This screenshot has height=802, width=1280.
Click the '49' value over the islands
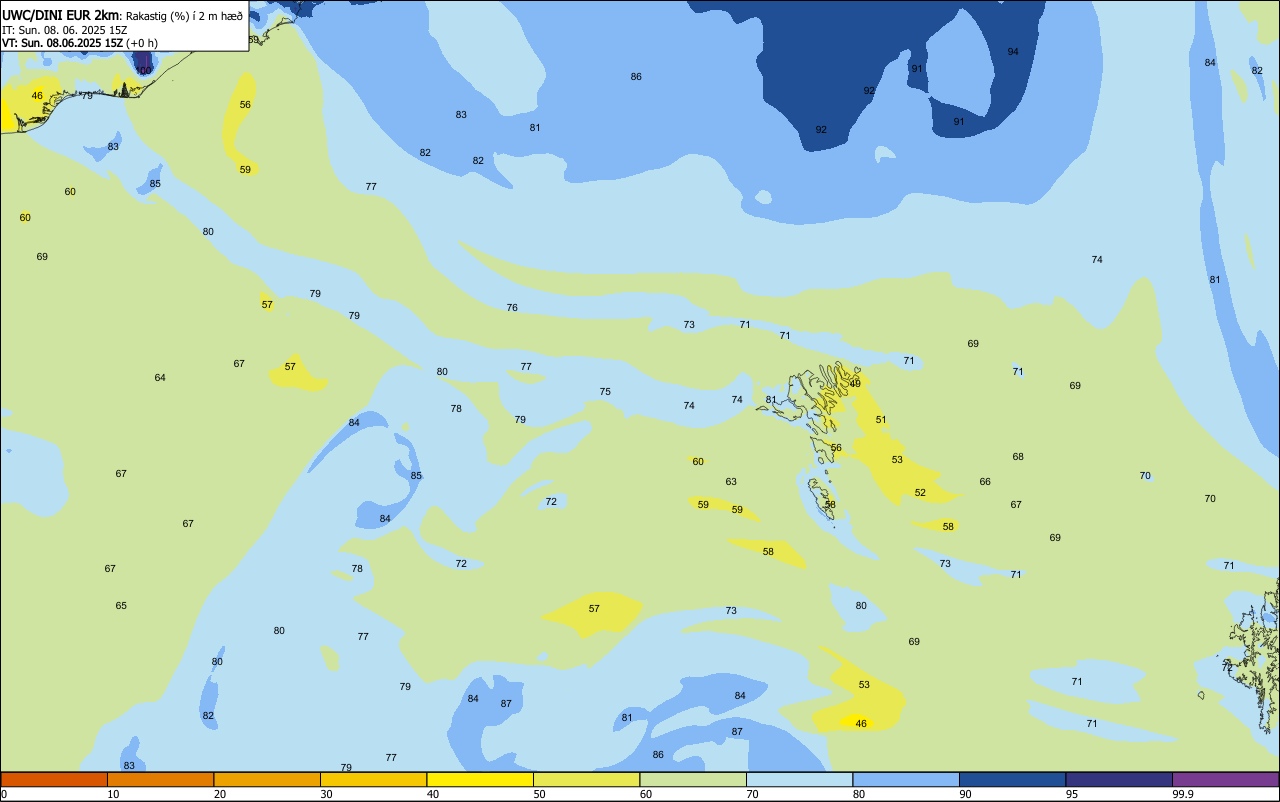[855, 383]
